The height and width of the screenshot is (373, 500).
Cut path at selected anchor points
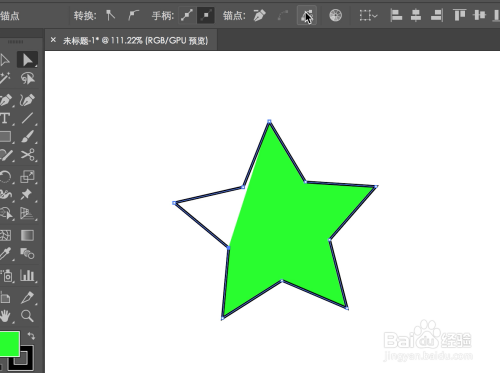[306, 15]
